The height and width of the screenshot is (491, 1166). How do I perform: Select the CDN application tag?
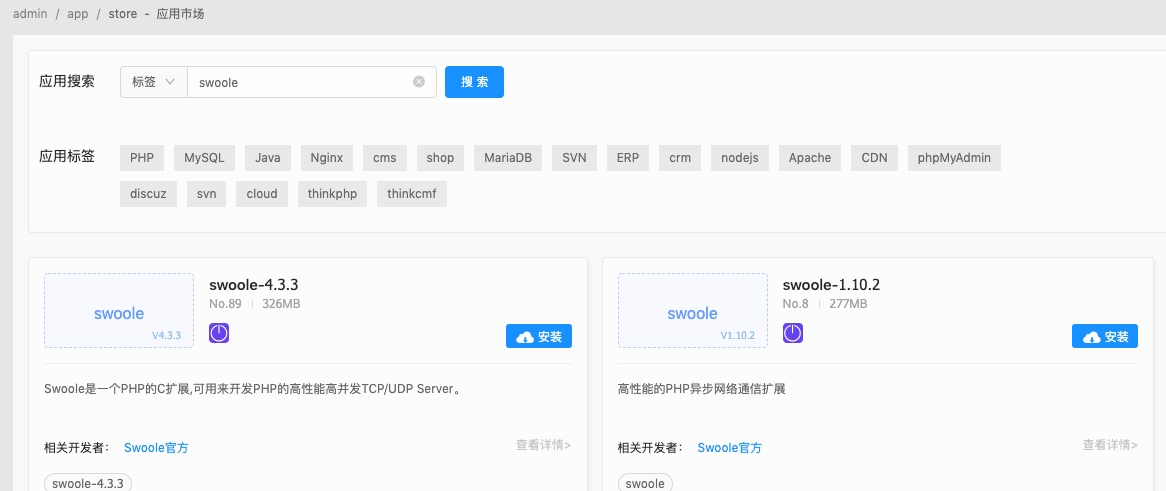point(874,158)
